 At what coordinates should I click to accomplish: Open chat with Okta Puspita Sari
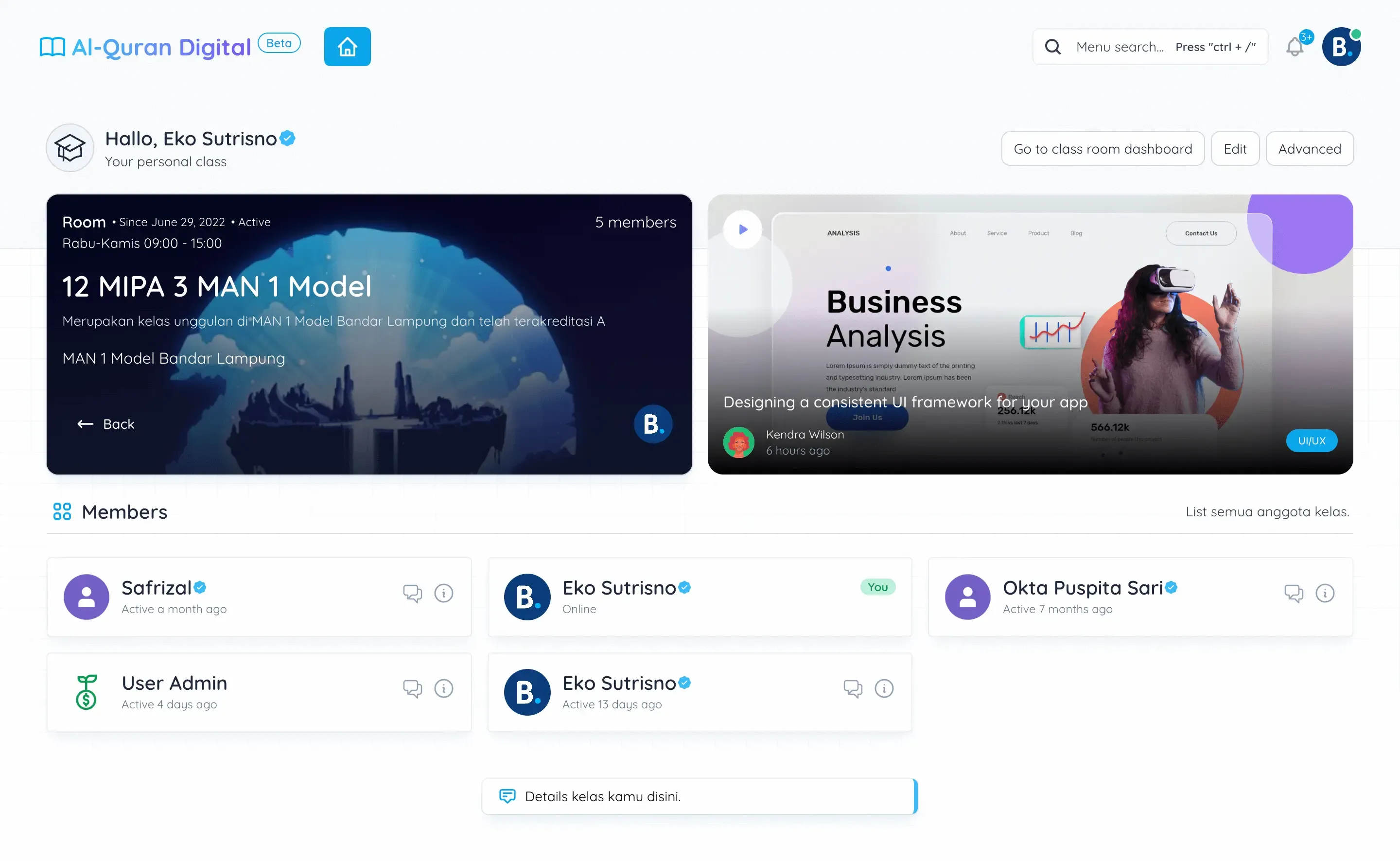pyautogui.click(x=1294, y=593)
